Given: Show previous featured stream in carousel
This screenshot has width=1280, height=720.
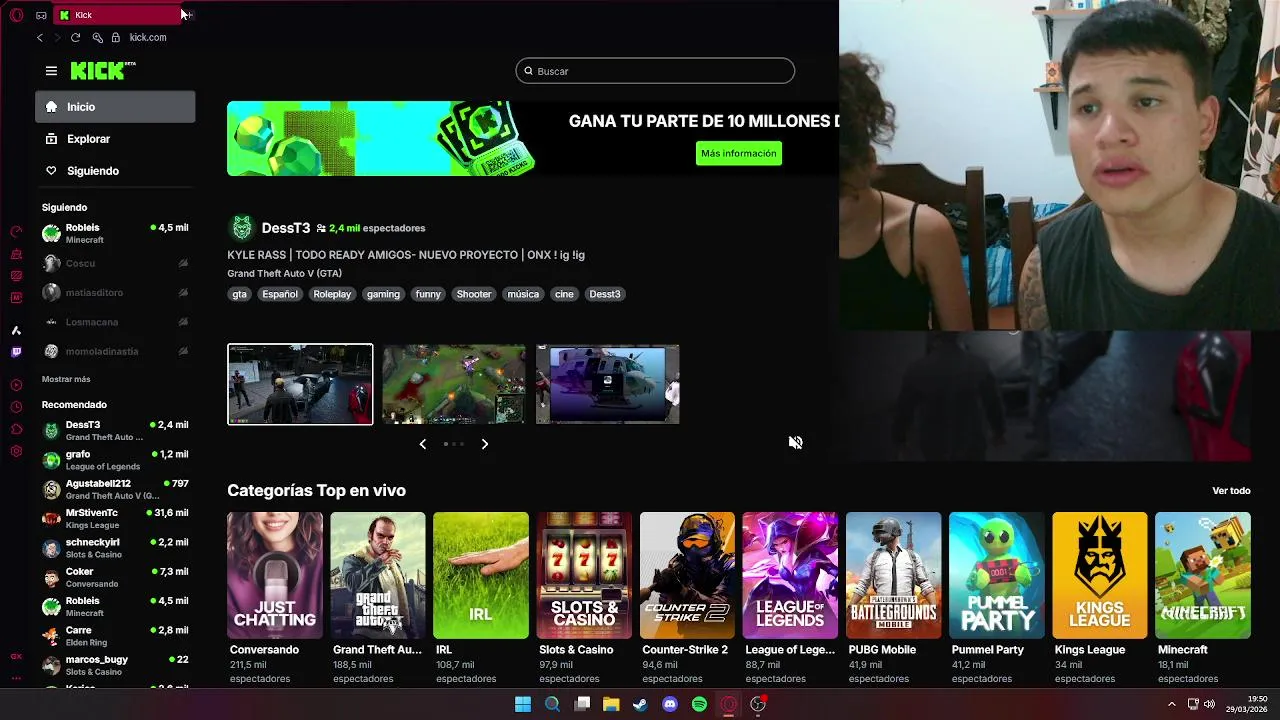Looking at the screenshot, I should (x=423, y=444).
